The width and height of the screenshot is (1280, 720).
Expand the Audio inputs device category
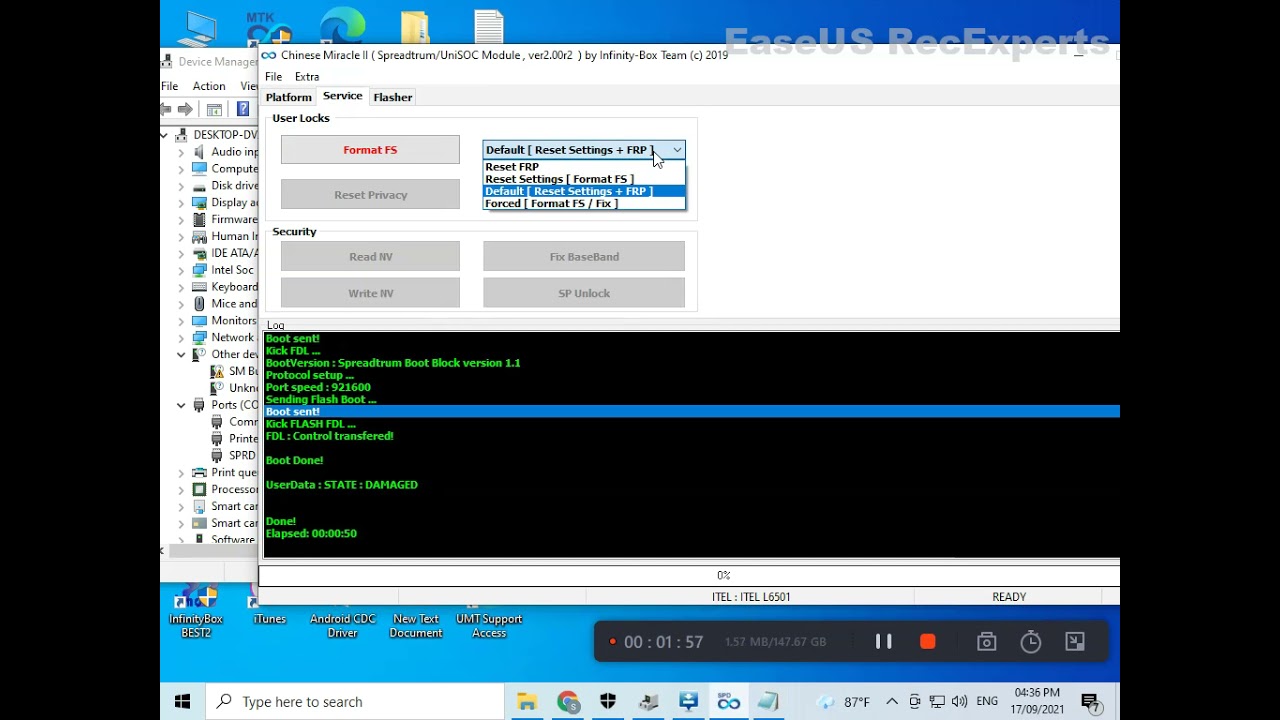point(181,152)
